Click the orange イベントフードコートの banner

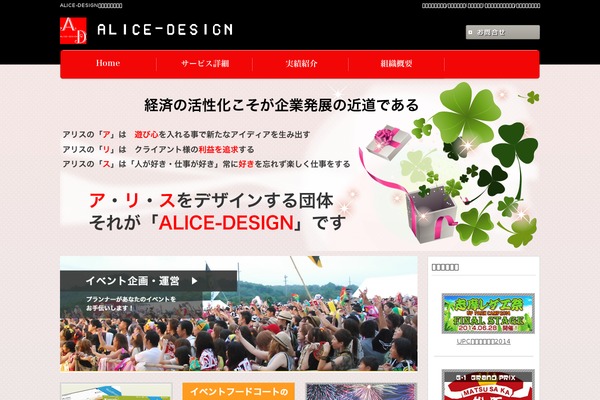[238, 391]
